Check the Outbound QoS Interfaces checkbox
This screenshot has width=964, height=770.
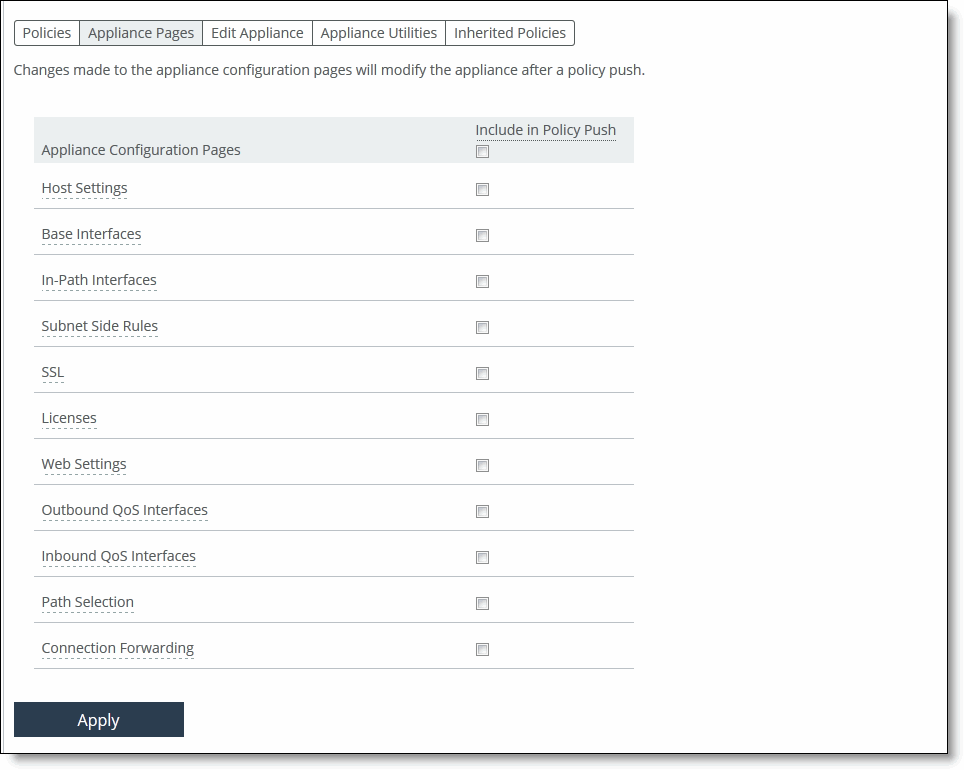tap(482, 511)
